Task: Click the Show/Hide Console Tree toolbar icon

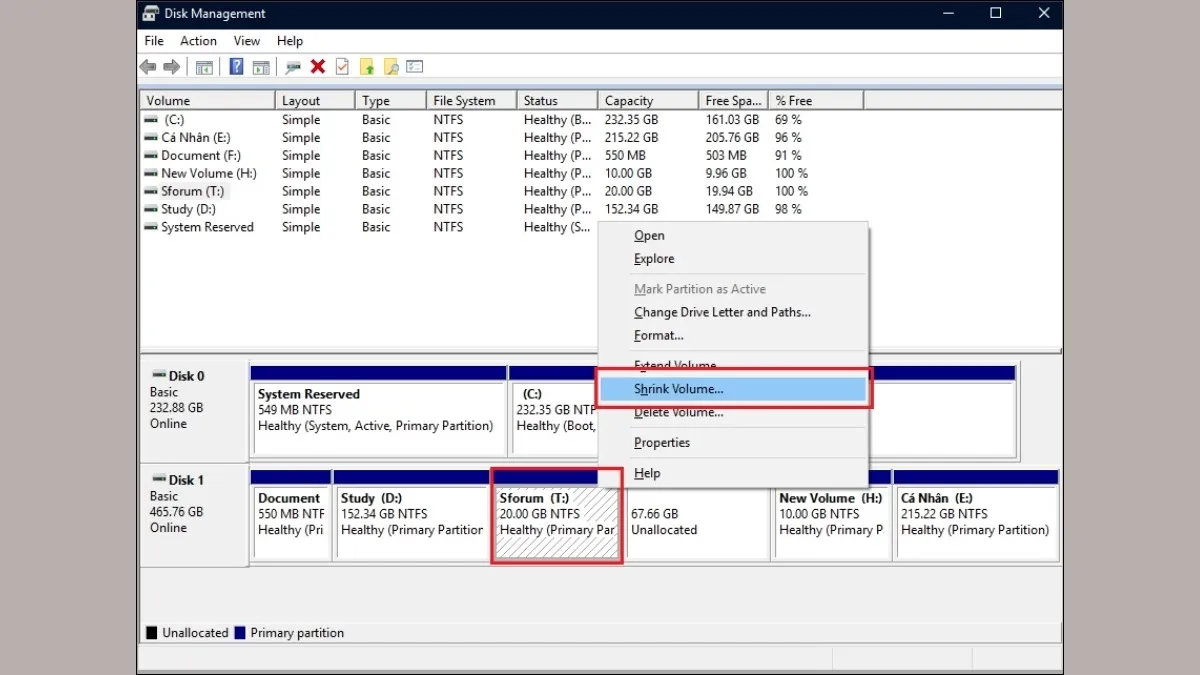Action: tap(204, 66)
